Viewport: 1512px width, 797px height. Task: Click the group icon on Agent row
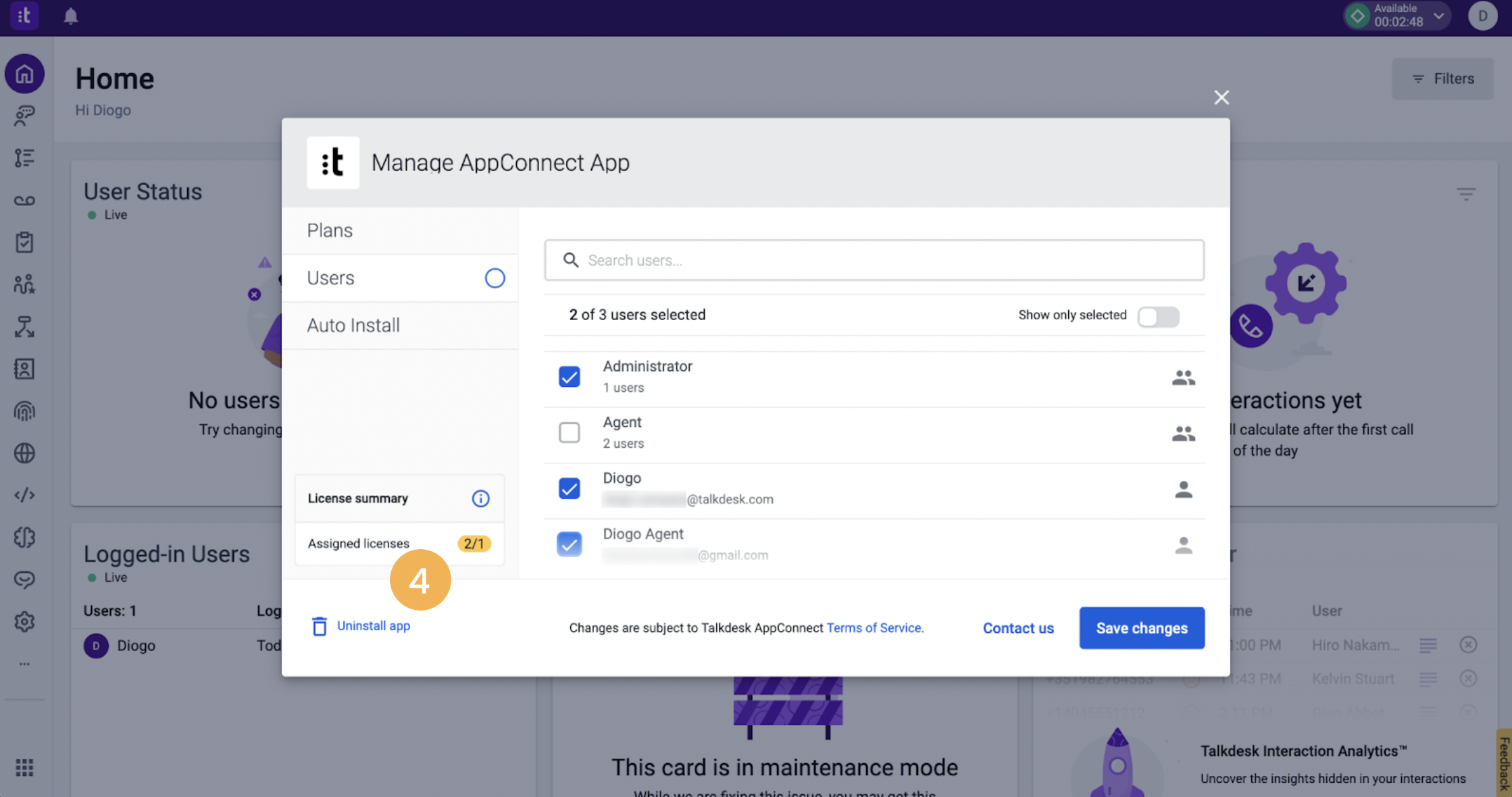(x=1184, y=433)
